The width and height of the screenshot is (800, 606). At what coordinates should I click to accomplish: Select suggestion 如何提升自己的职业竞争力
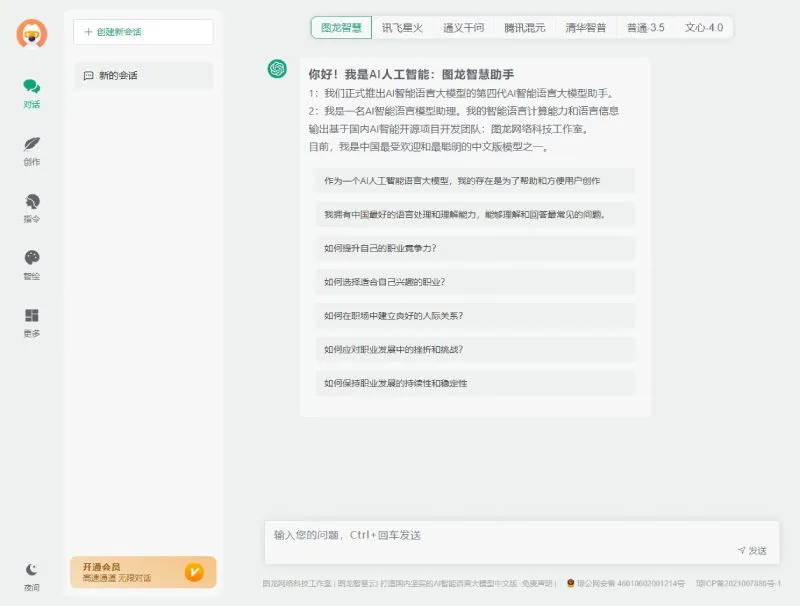pos(475,248)
